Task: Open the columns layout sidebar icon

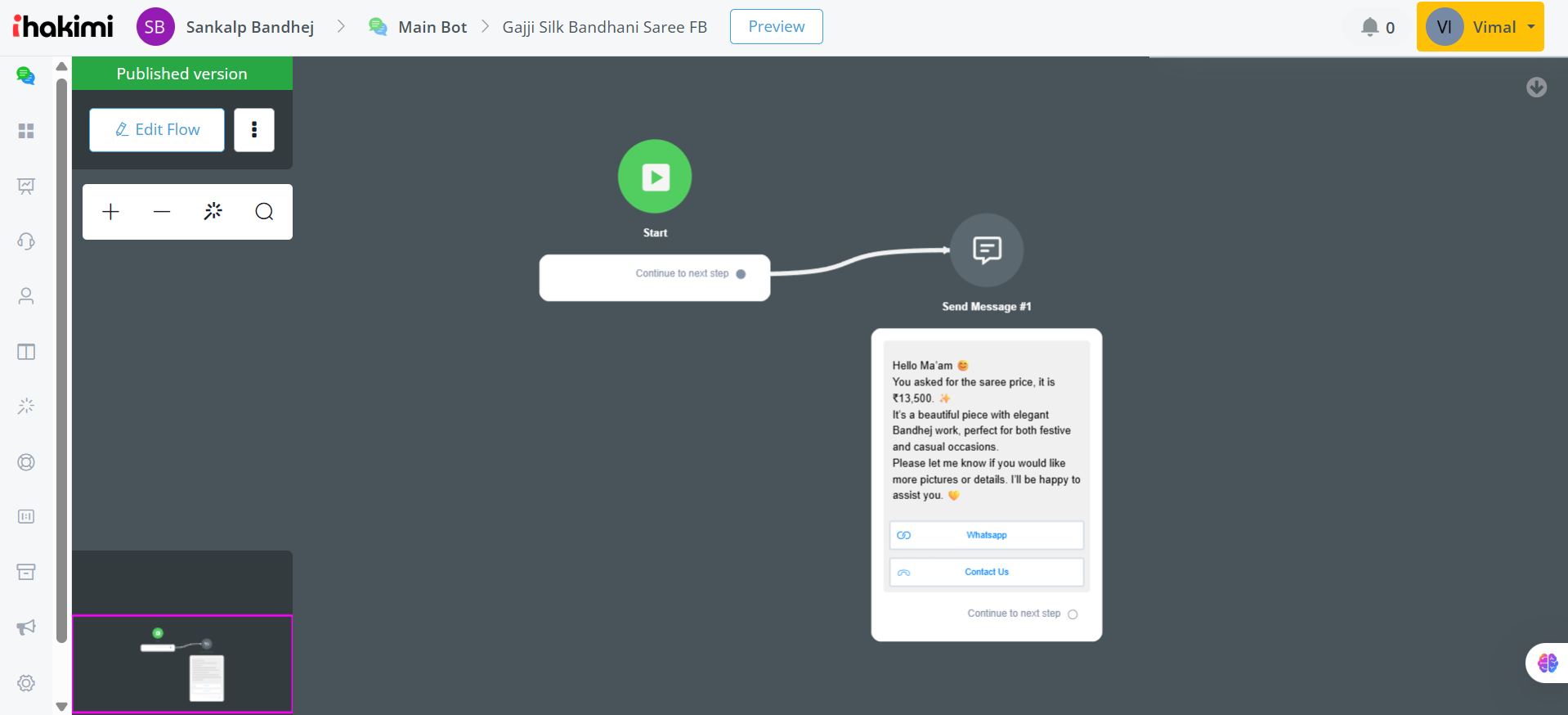Action: [x=26, y=352]
